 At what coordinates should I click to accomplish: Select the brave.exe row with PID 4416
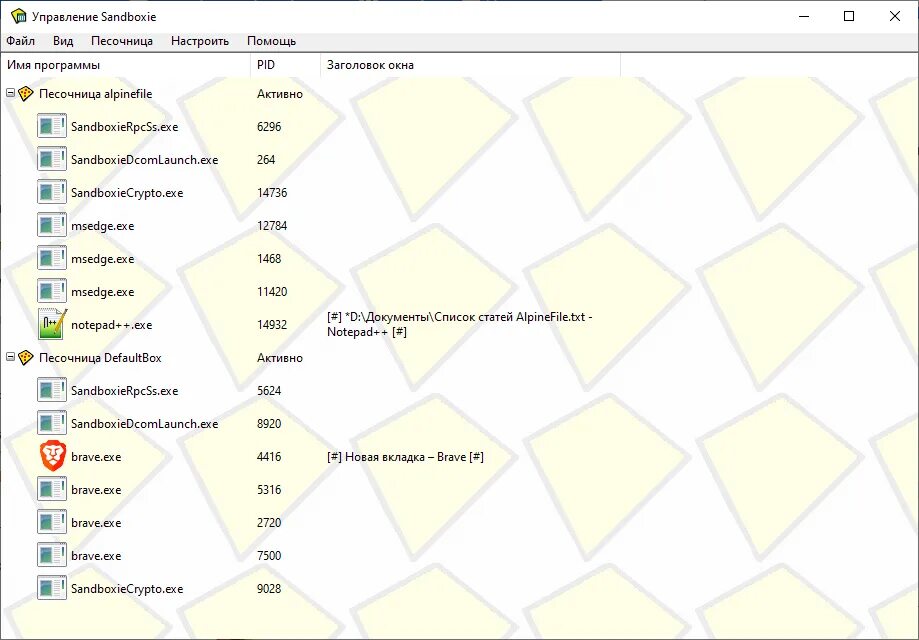(96, 457)
